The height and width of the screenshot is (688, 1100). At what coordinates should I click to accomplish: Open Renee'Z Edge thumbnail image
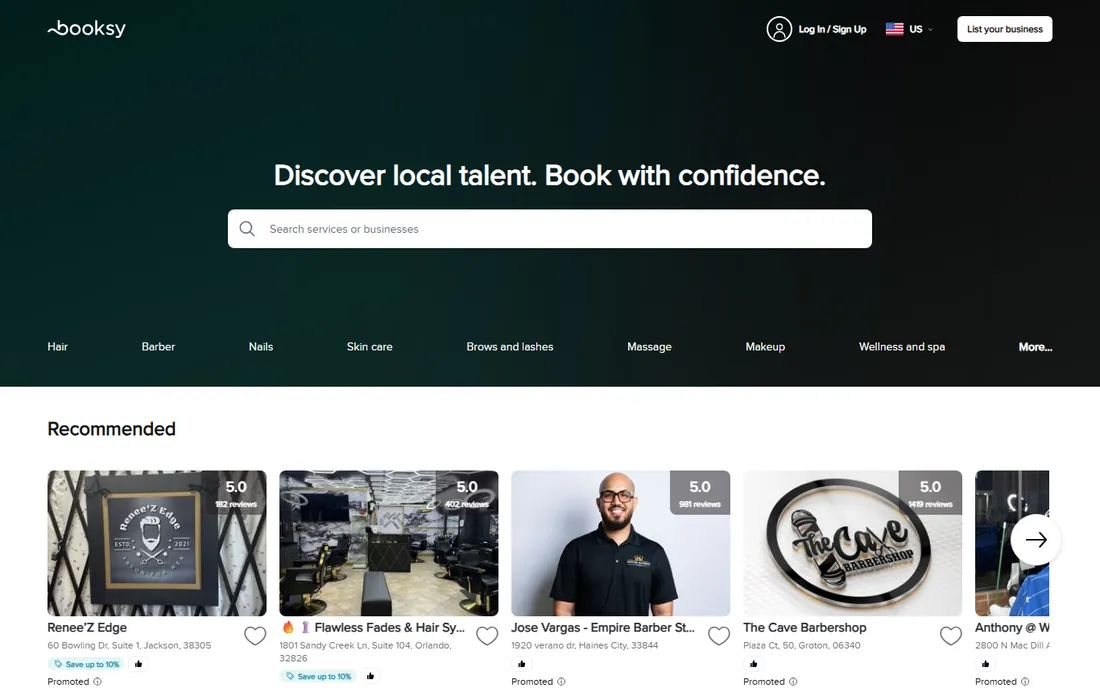156,543
